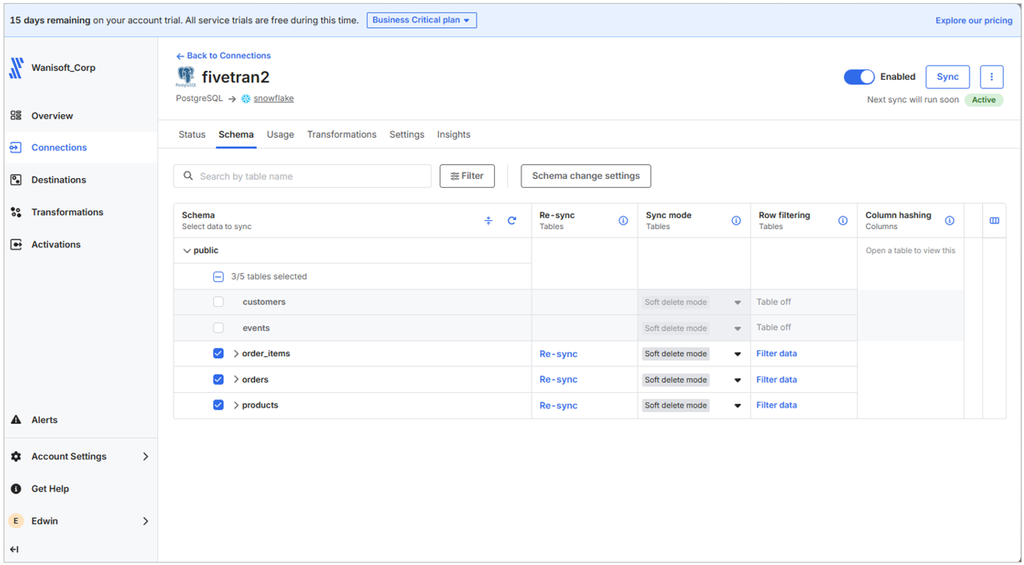The height and width of the screenshot is (565, 1024).
Task: Click the search magnifier icon
Action: pos(188,176)
